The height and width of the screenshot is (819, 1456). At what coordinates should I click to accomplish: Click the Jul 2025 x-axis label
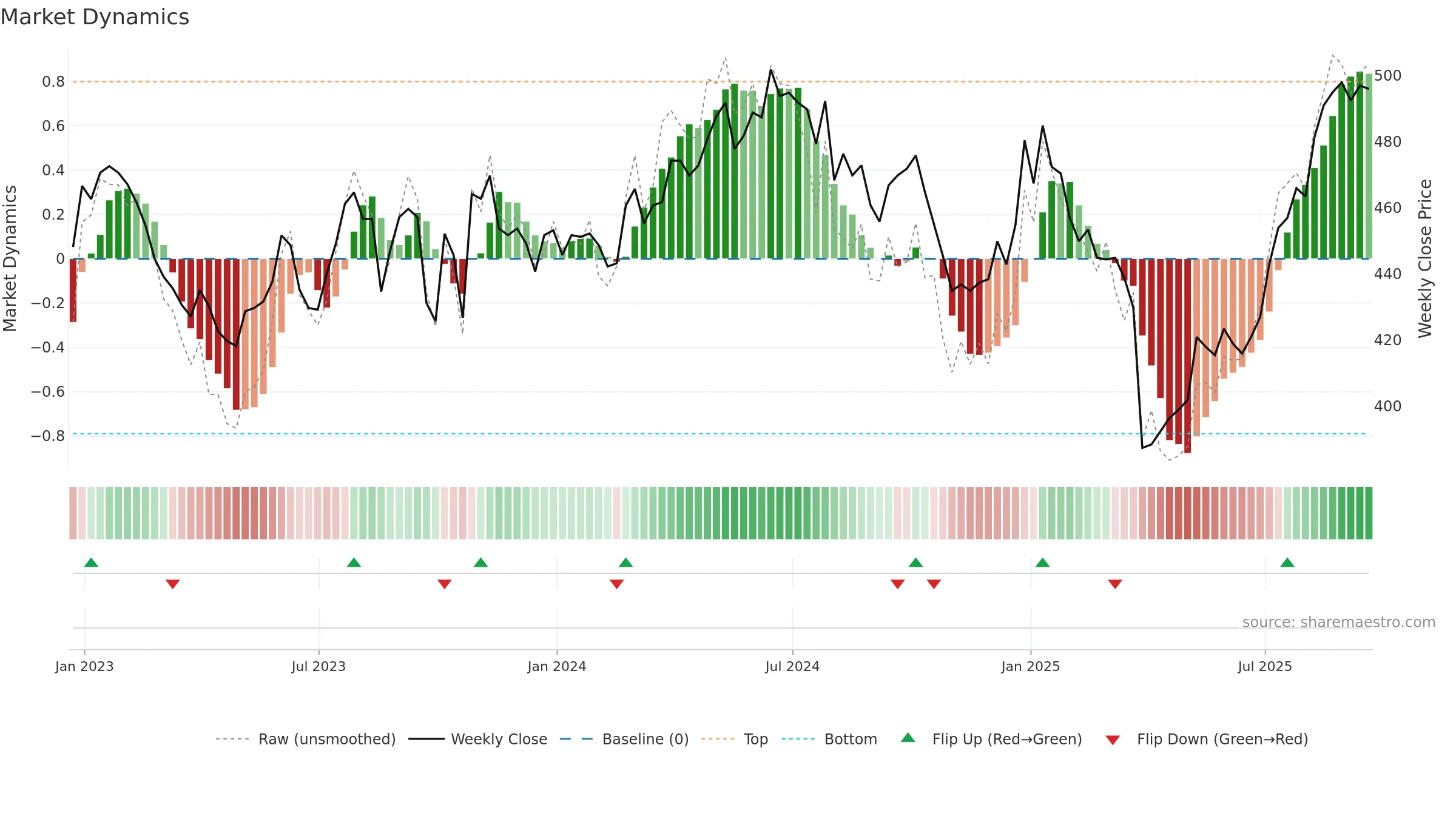[x=1265, y=666]
